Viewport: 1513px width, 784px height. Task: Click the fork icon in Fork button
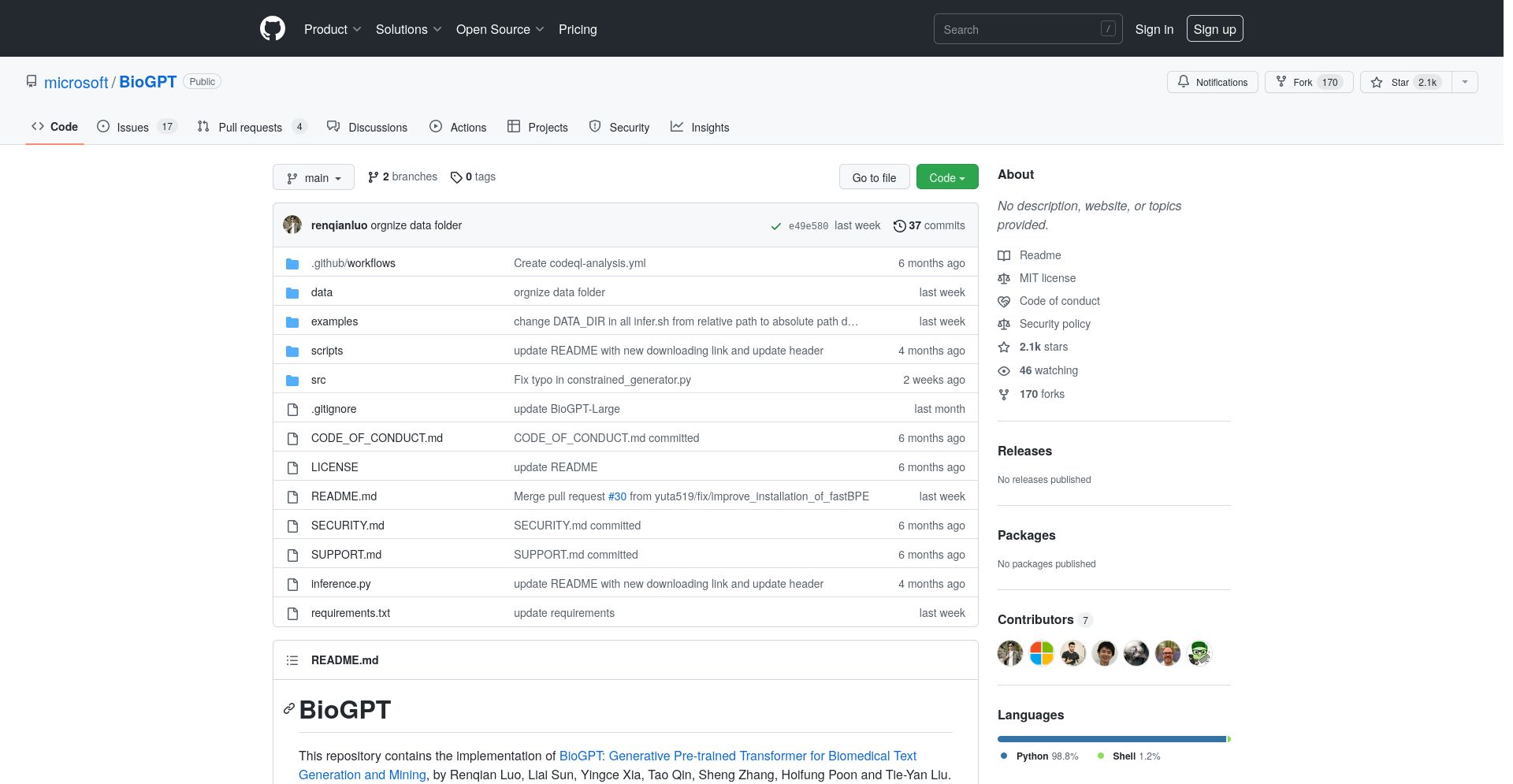point(1281,82)
